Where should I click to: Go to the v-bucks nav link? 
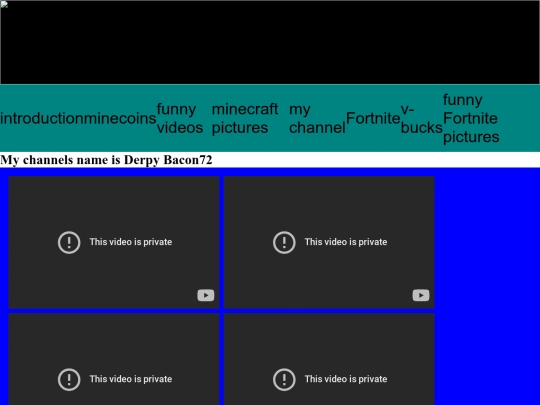(422, 118)
